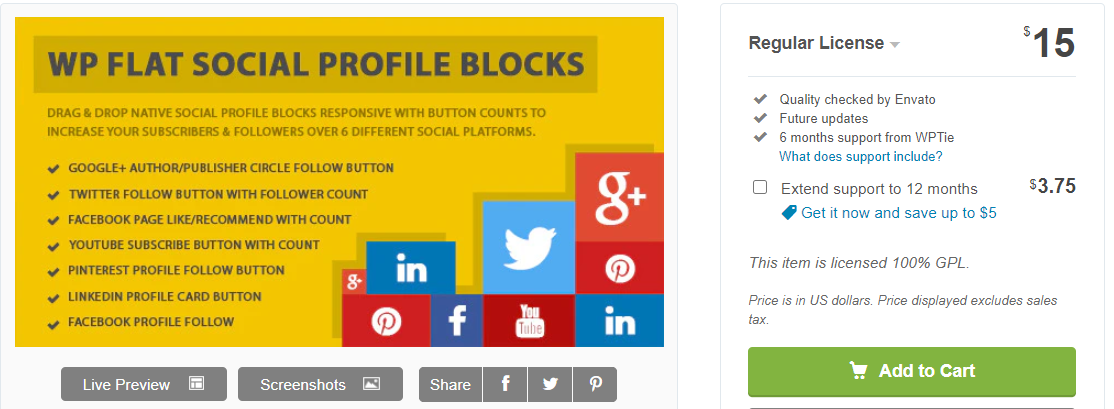Click the large Twitter bird tile
The height and width of the screenshot is (409, 1114).
[529, 247]
